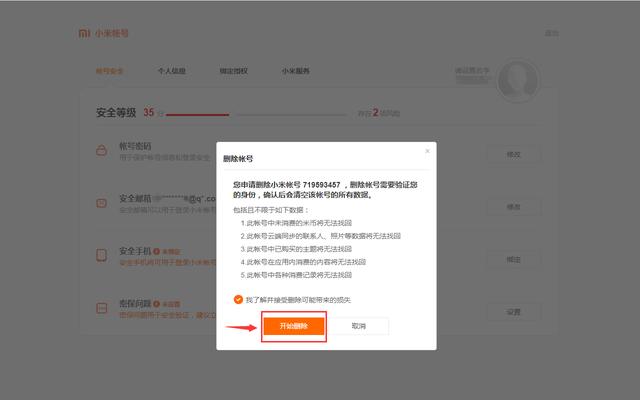Screen dimensions: 640x400
Task: Click the red warning icon after 安全手机
Action: [x=156, y=251]
